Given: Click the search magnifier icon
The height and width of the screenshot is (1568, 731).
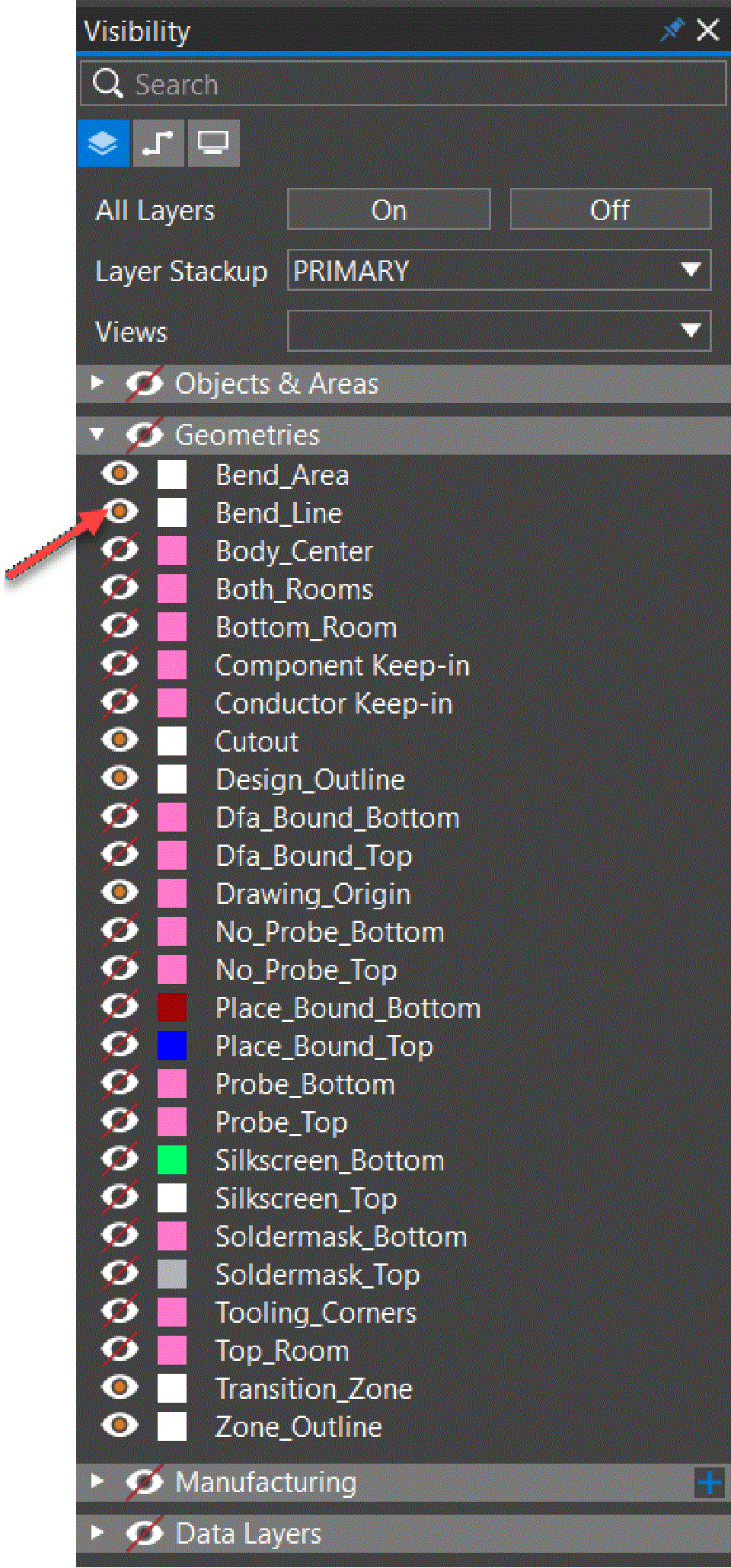Looking at the screenshot, I should click(107, 84).
